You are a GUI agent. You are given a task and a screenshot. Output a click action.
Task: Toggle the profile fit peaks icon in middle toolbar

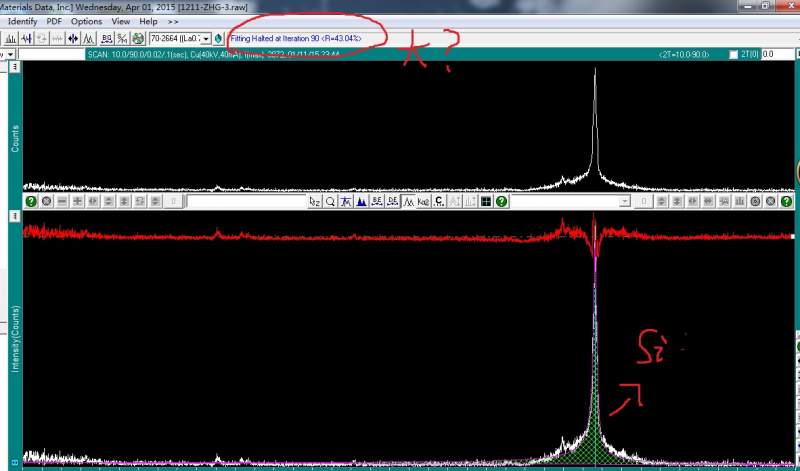[x=408, y=202]
